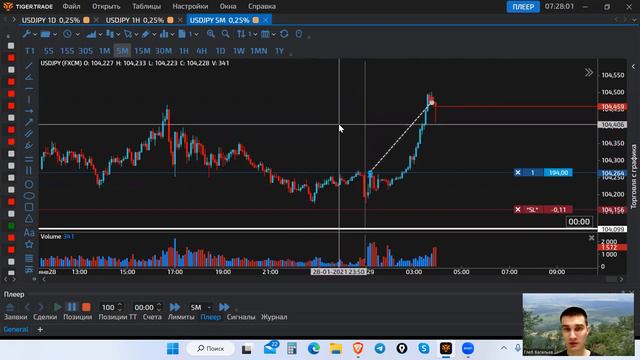Click the 00:00 time field in player
640x360 pixels.
144,307
